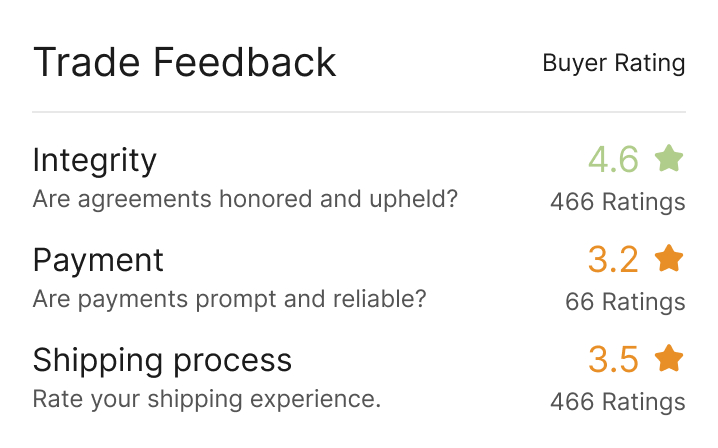View the 466 Ratings under Shipping process
Image resolution: width=718 pixels, height=448 pixels.
tap(617, 402)
